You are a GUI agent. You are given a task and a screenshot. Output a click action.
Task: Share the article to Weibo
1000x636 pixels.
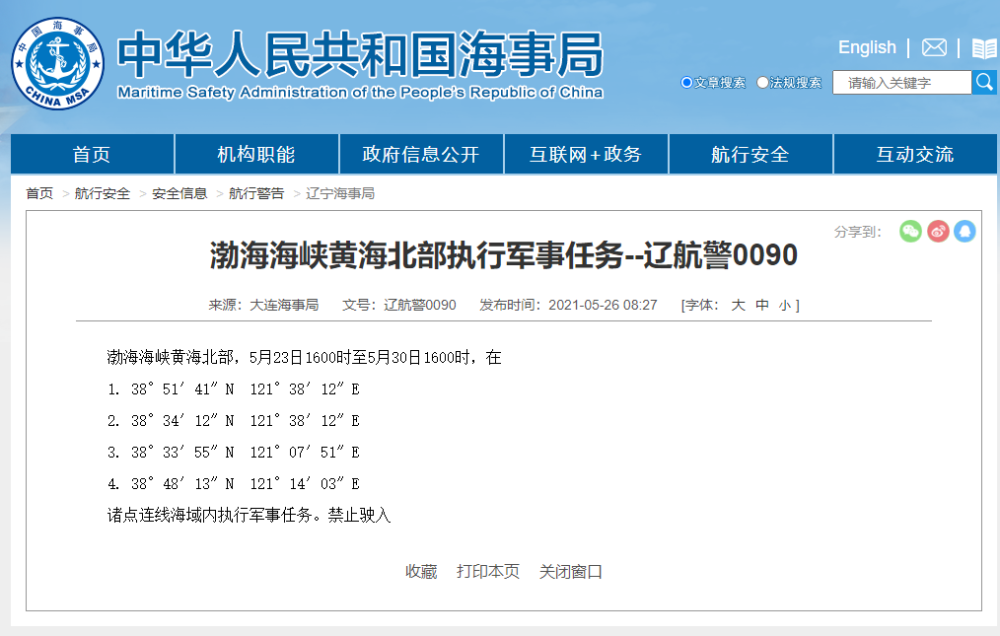tap(938, 231)
